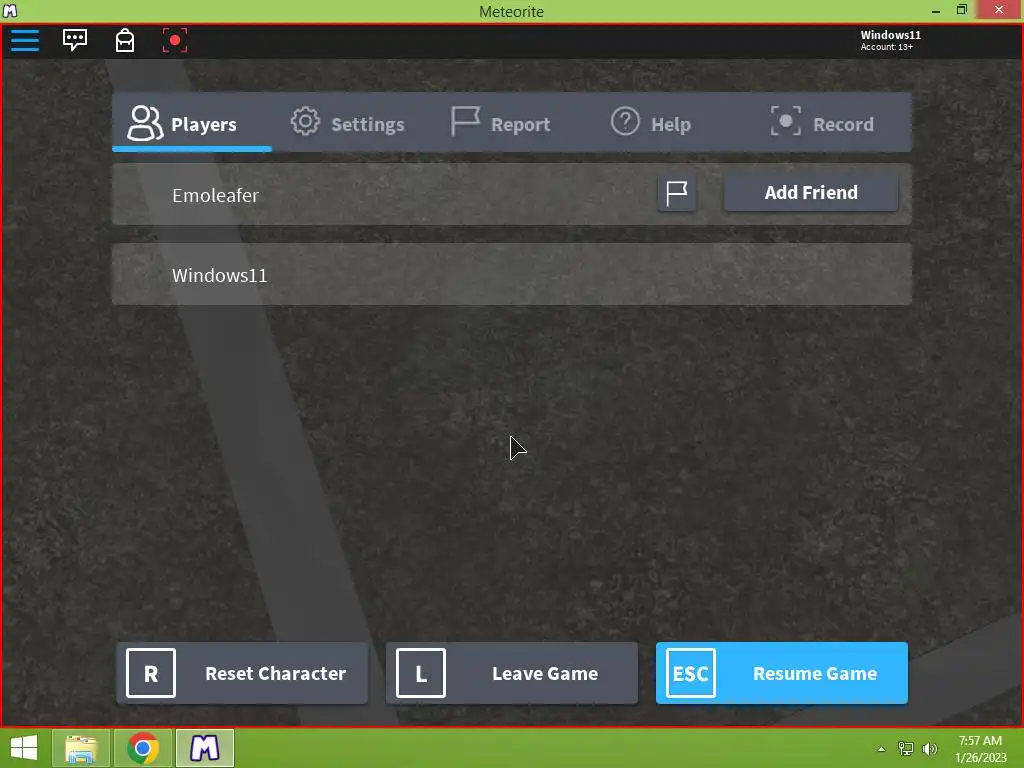The image size is (1024, 768).
Task: Switch to the Settings tab
Action: point(347,123)
